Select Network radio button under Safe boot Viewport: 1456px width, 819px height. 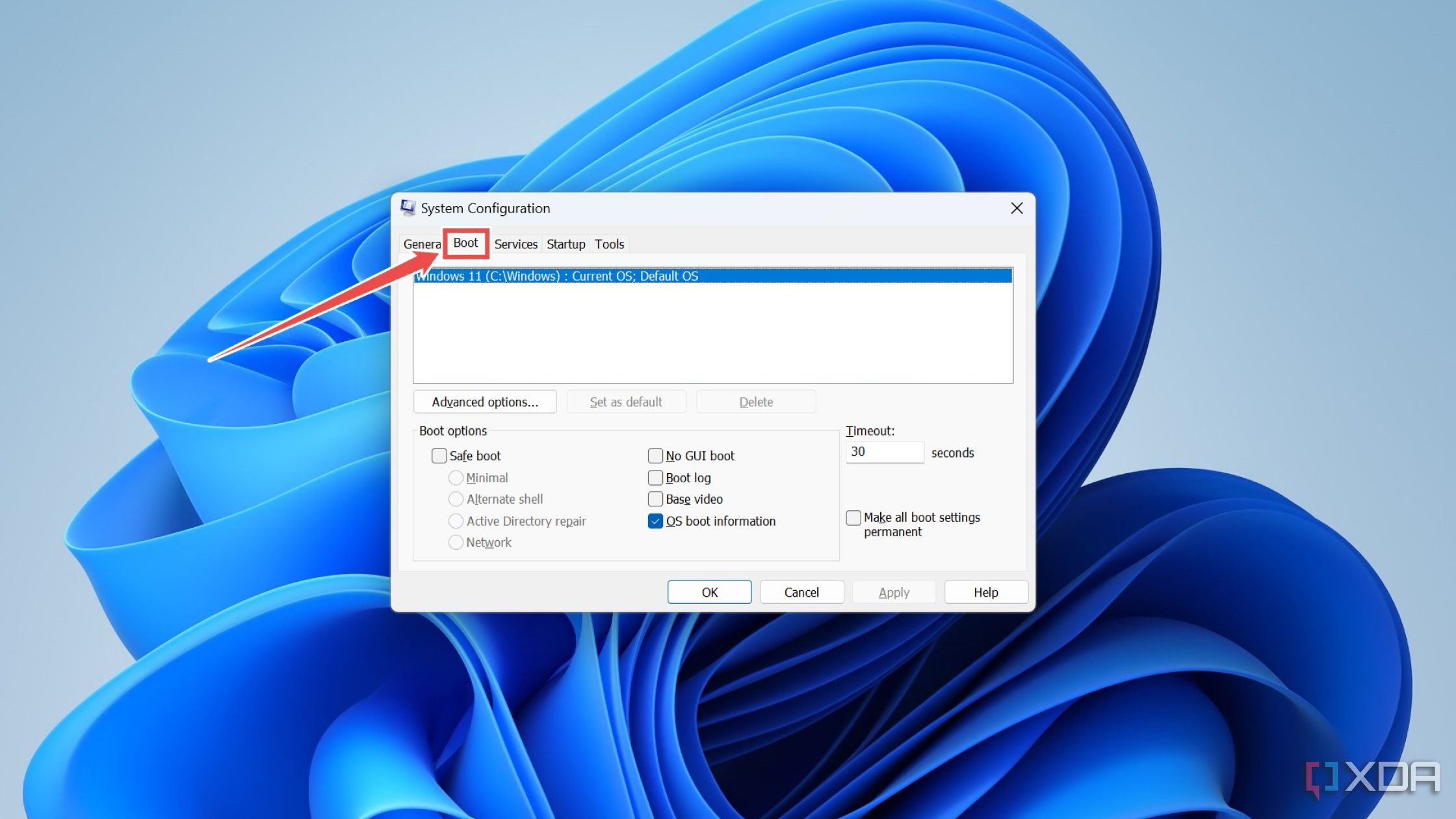click(455, 542)
